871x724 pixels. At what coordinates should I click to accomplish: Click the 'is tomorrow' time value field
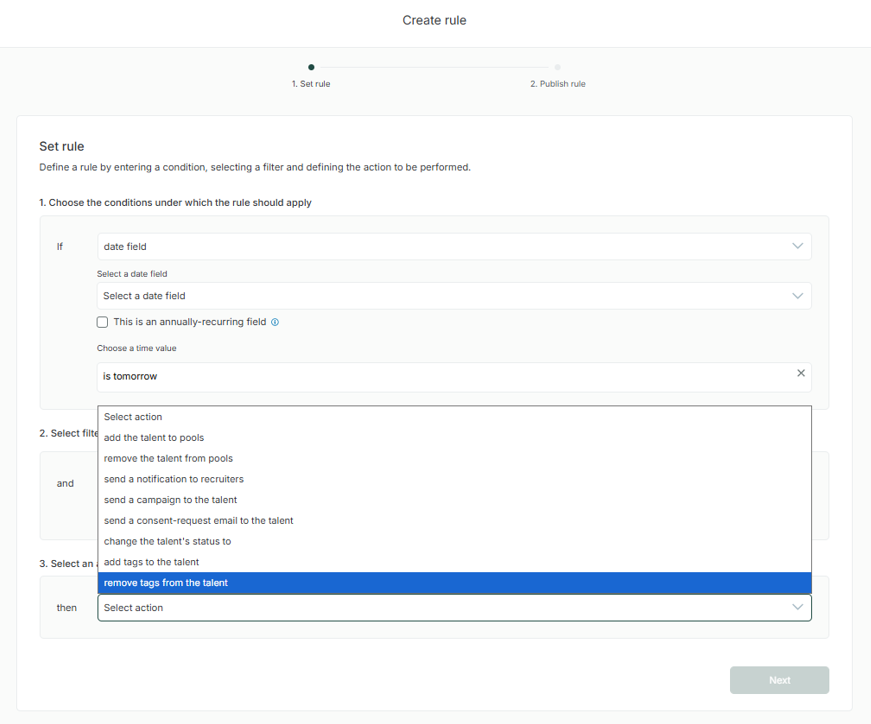click(x=440, y=377)
